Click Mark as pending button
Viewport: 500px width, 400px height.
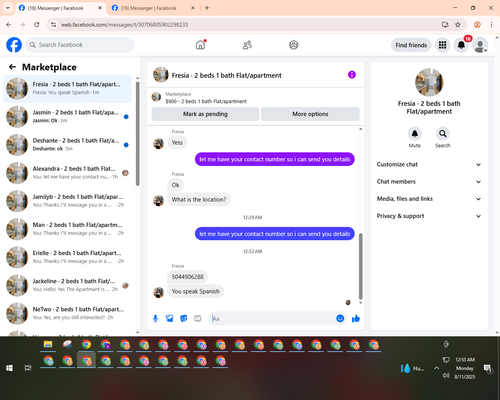pyautogui.click(x=205, y=114)
